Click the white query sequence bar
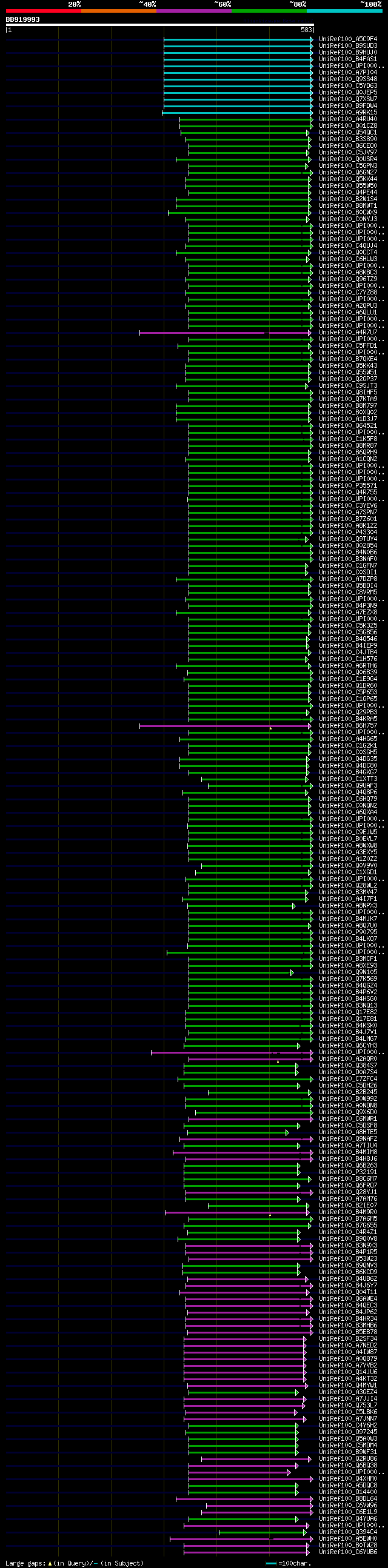This screenshot has width=388, height=1568. click(x=159, y=25)
